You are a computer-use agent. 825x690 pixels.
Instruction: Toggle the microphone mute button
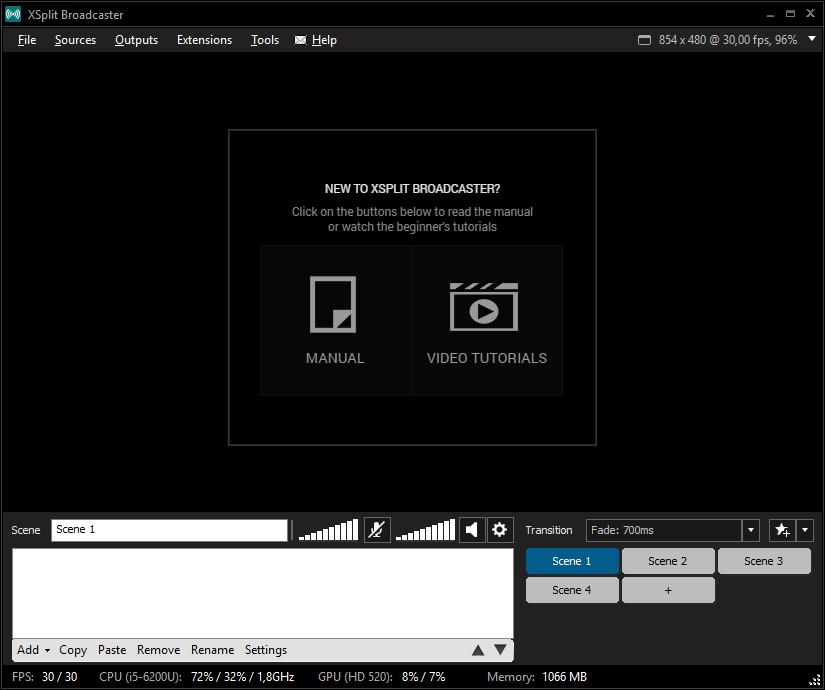click(x=377, y=530)
